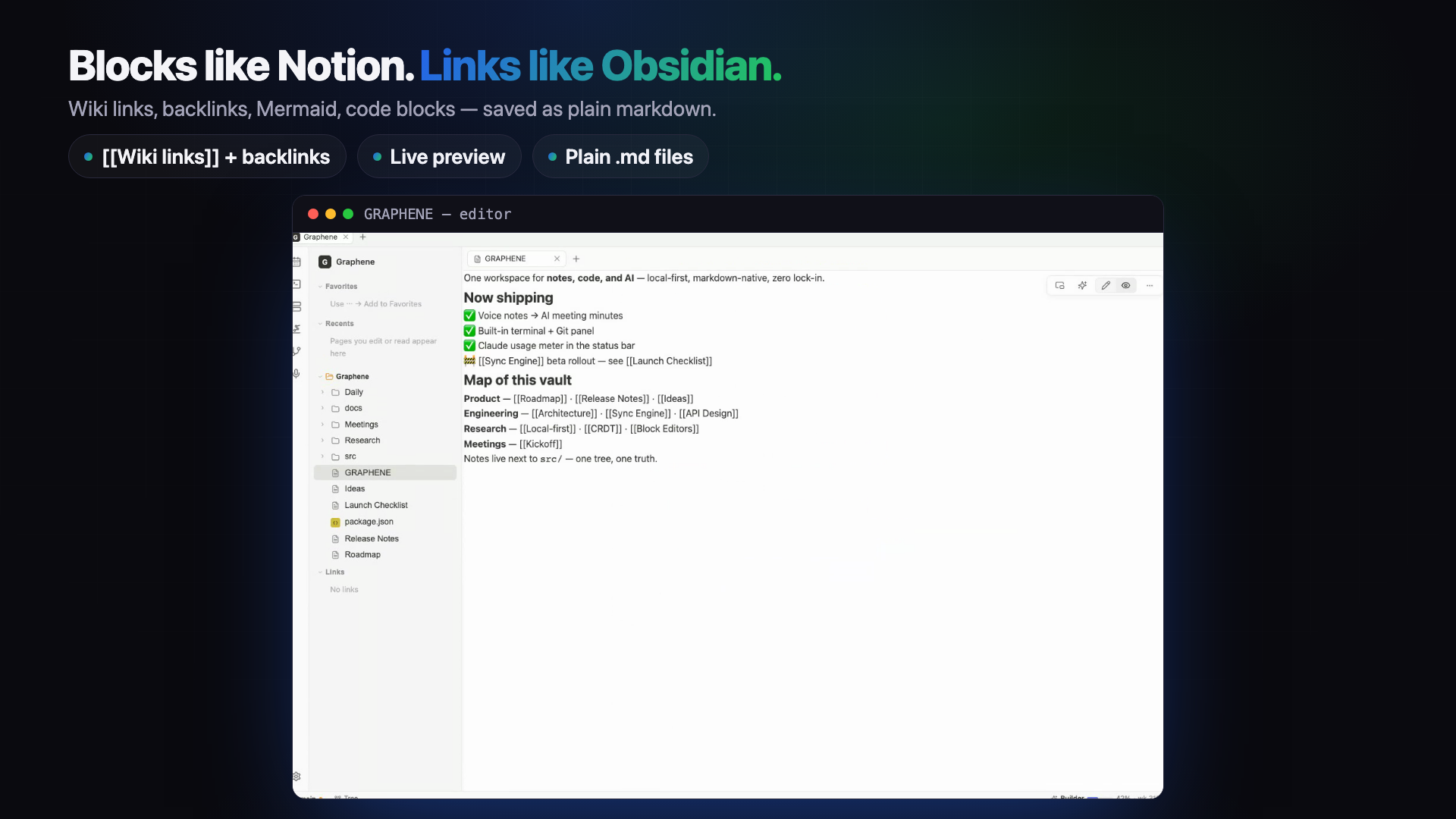This screenshot has width=1456, height=819.
Task: Follow the [[API Design]] wiki link
Action: [709, 414]
